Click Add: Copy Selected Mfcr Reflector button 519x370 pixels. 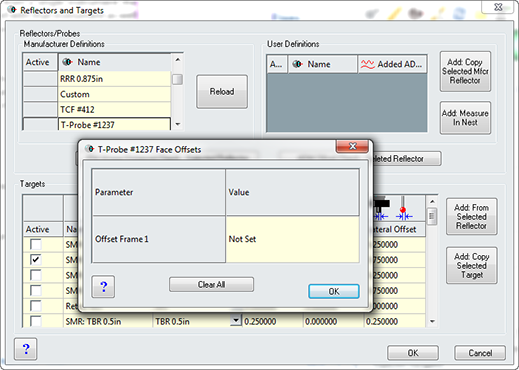tap(465, 71)
